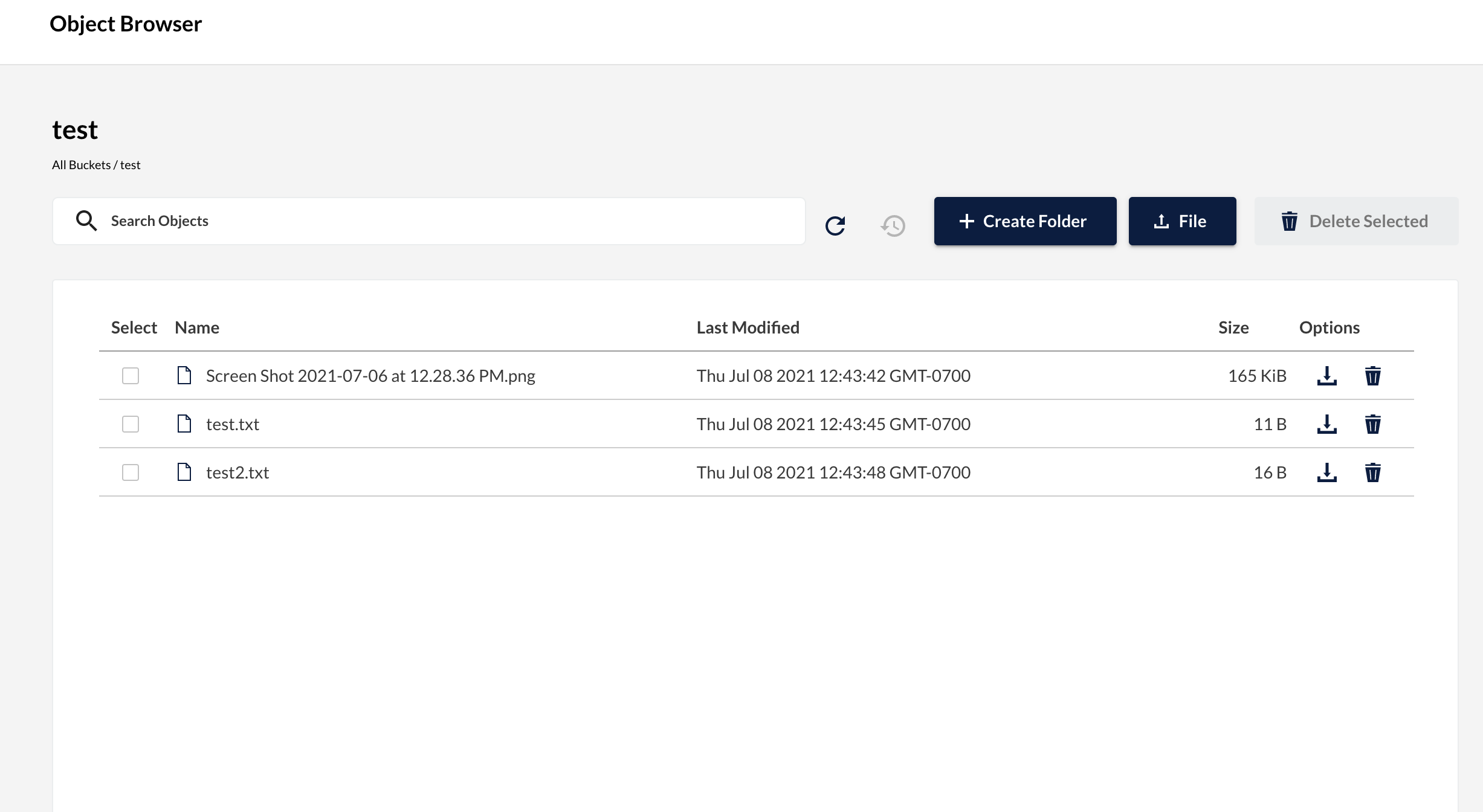Download test2.txt using its download icon
Image resolution: width=1483 pixels, height=812 pixels.
[x=1326, y=472]
